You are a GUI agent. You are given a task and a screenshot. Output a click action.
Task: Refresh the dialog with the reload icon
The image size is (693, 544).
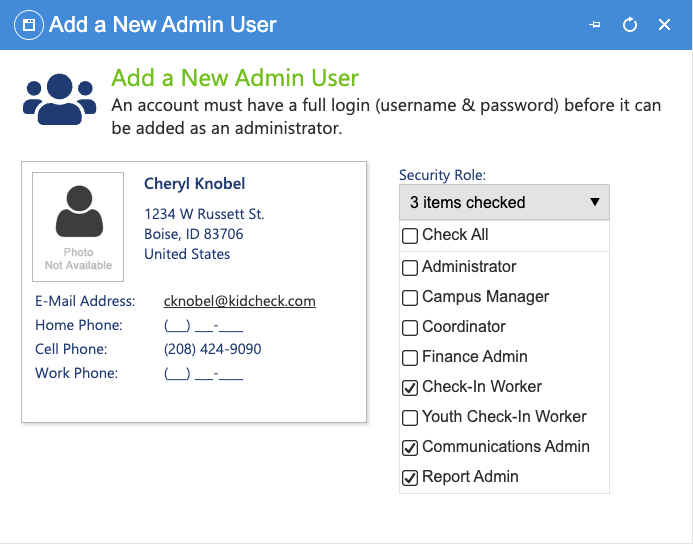click(630, 25)
